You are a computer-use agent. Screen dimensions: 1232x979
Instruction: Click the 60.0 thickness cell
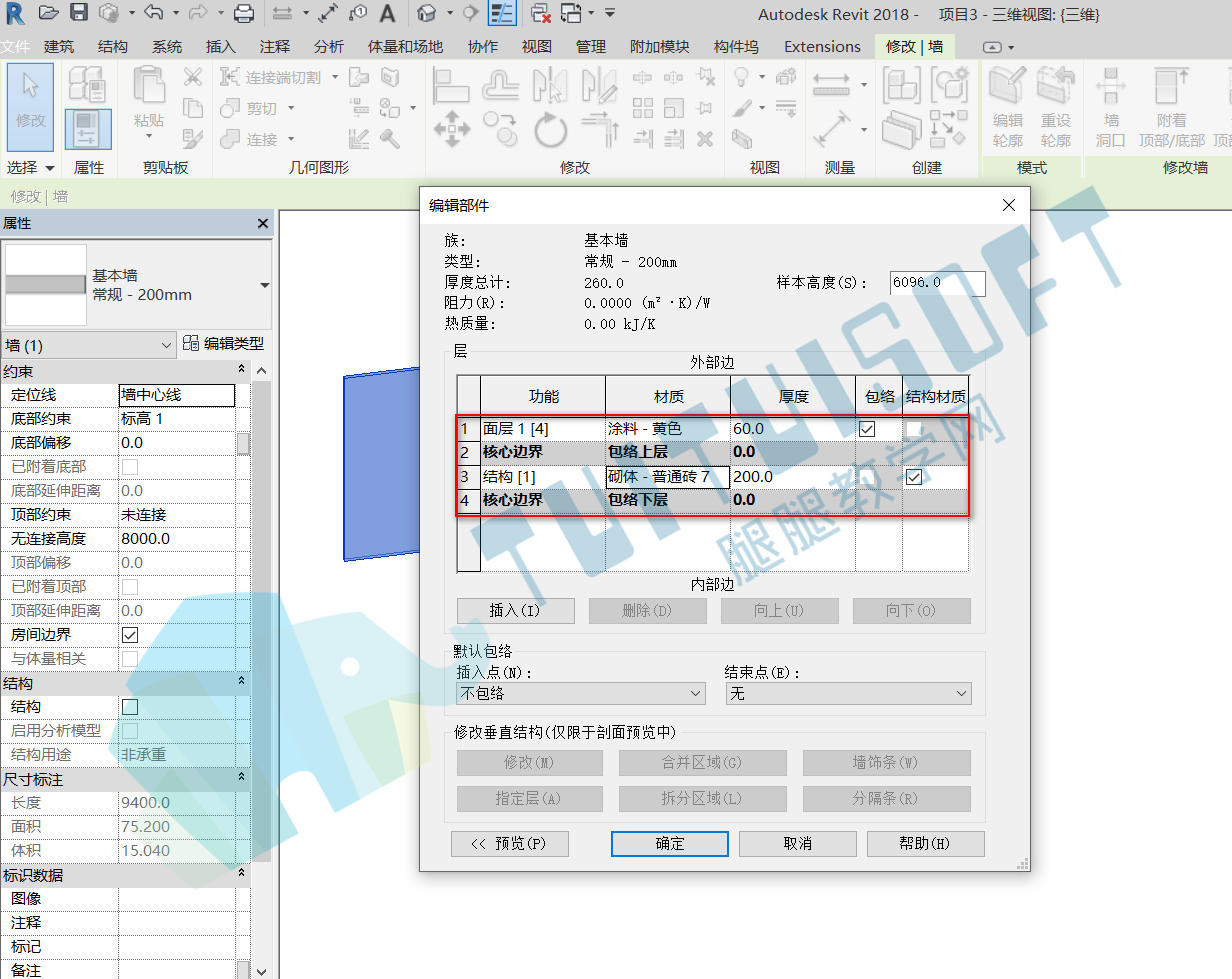[x=793, y=429]
